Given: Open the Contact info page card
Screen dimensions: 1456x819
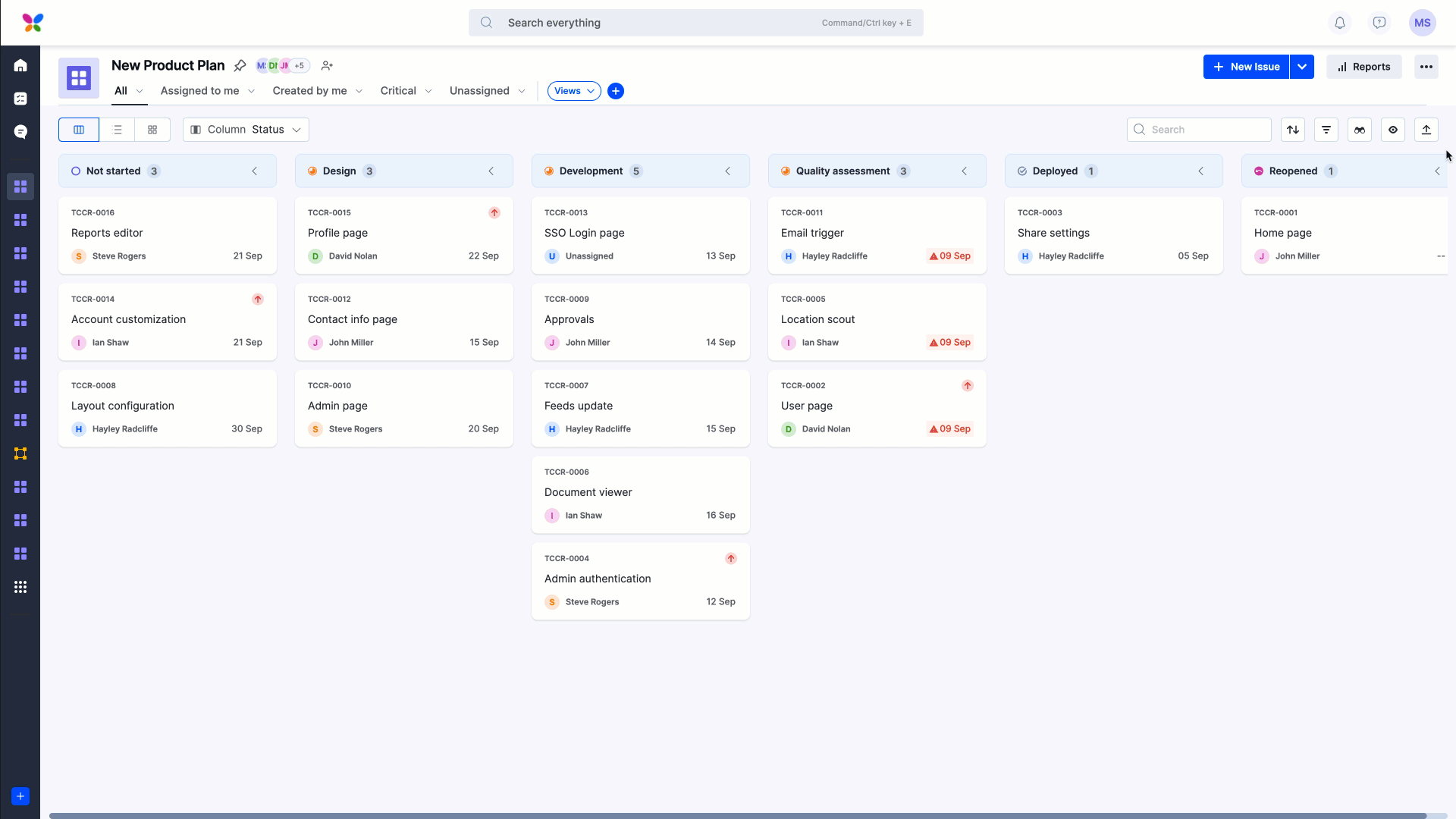Looking at the screenshot, I should [404, 322].
